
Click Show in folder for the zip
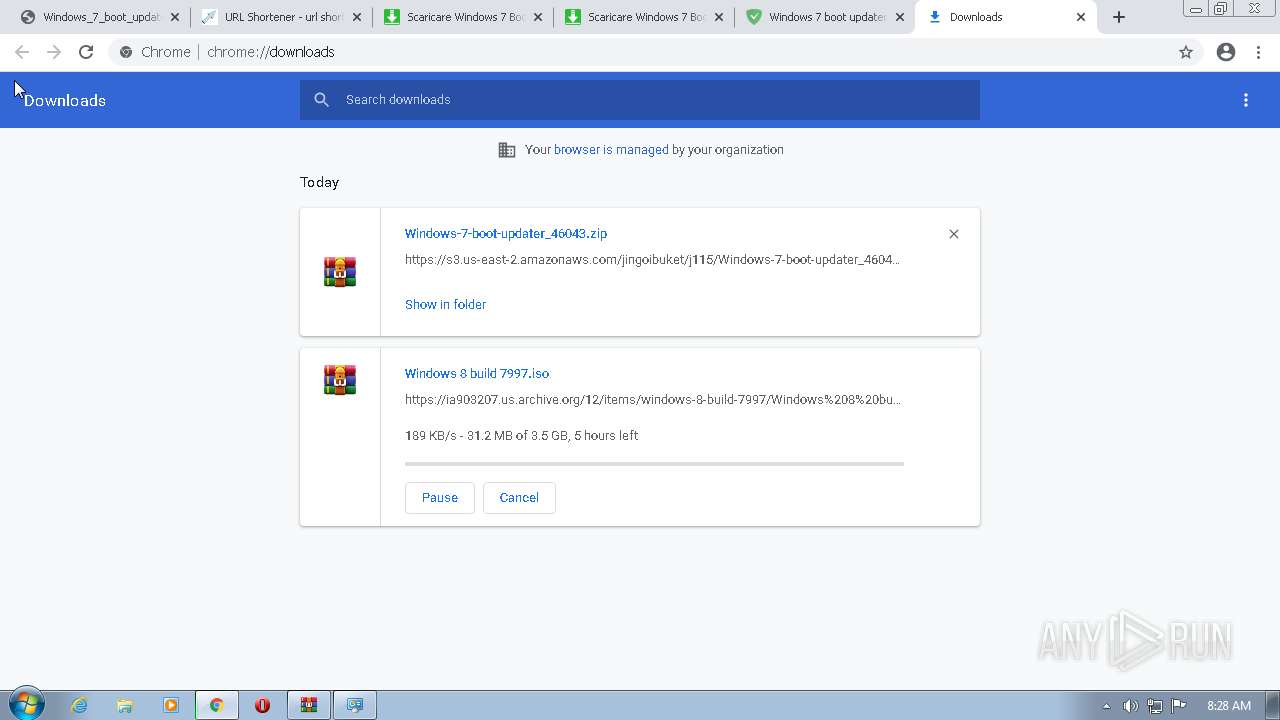pos(445,304)
